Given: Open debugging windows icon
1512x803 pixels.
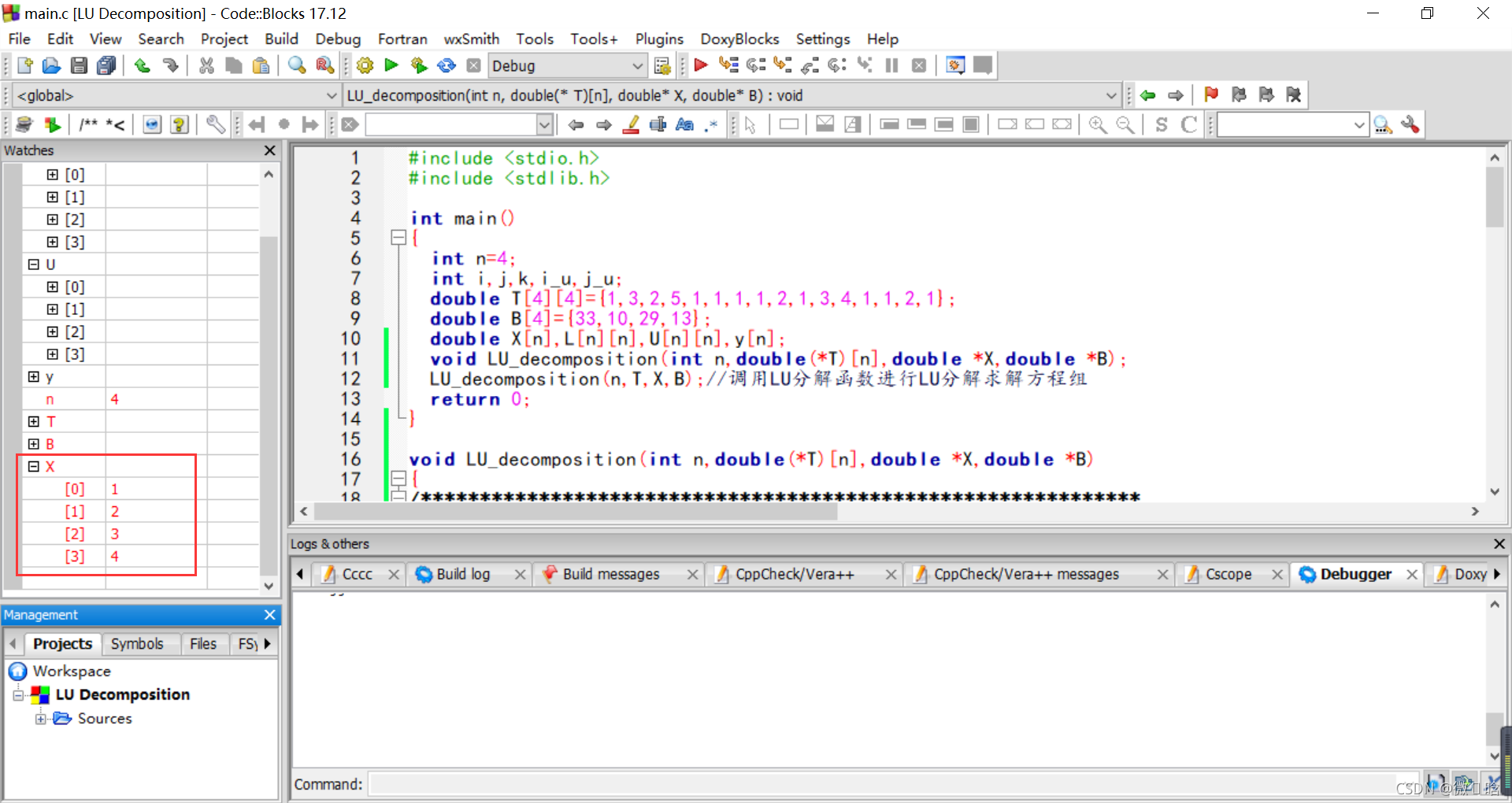Looking at the screenshot, I should 955,65.
